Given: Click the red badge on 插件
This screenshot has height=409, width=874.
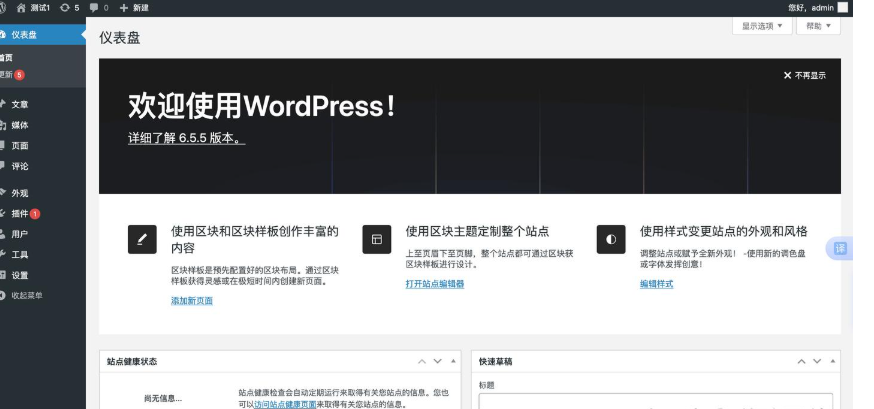Looking at the screenshot, I should click(x=35, y=213).
